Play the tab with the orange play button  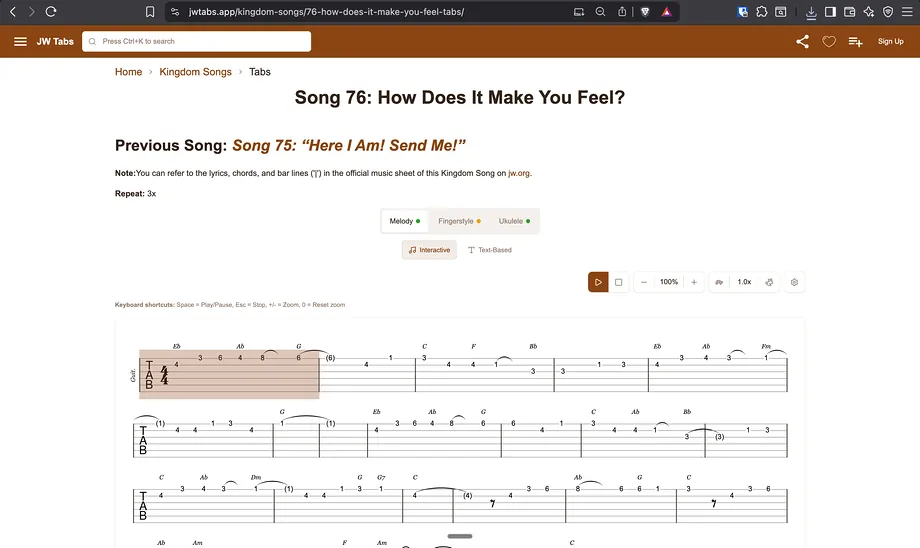(x=598, y=282)
